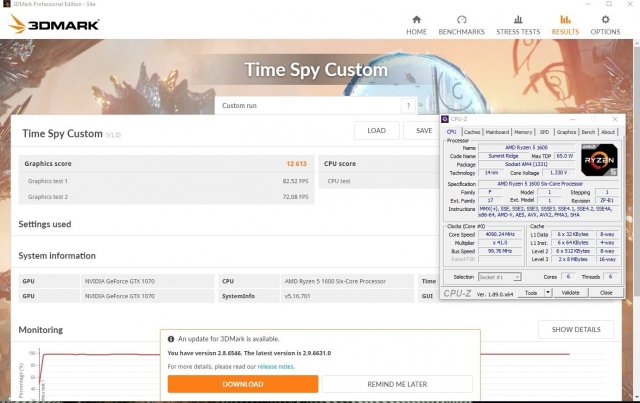Open the Benchmarks gauge icon
Screen dimensions: 640x403
462,19
